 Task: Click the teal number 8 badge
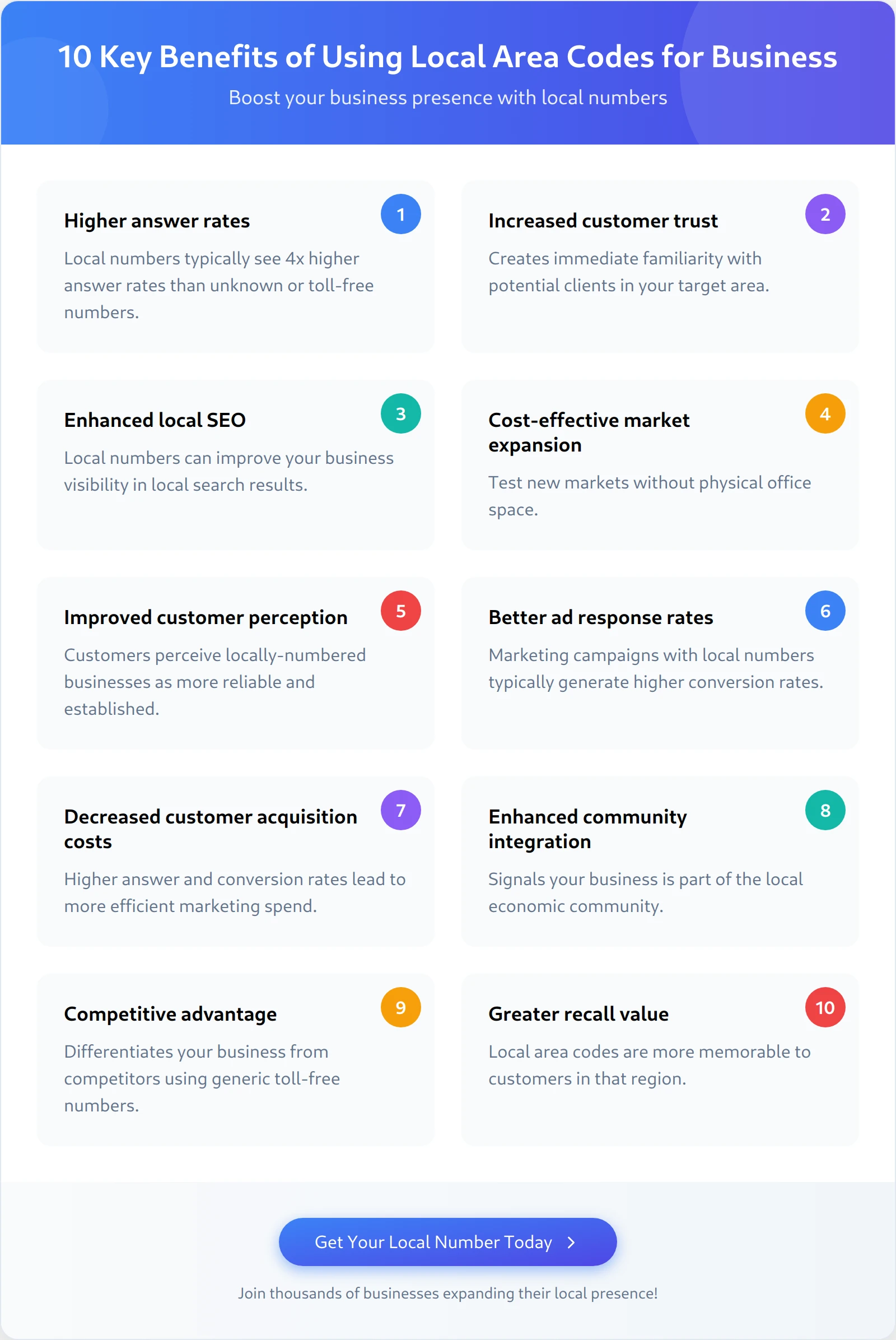point(824,809)
